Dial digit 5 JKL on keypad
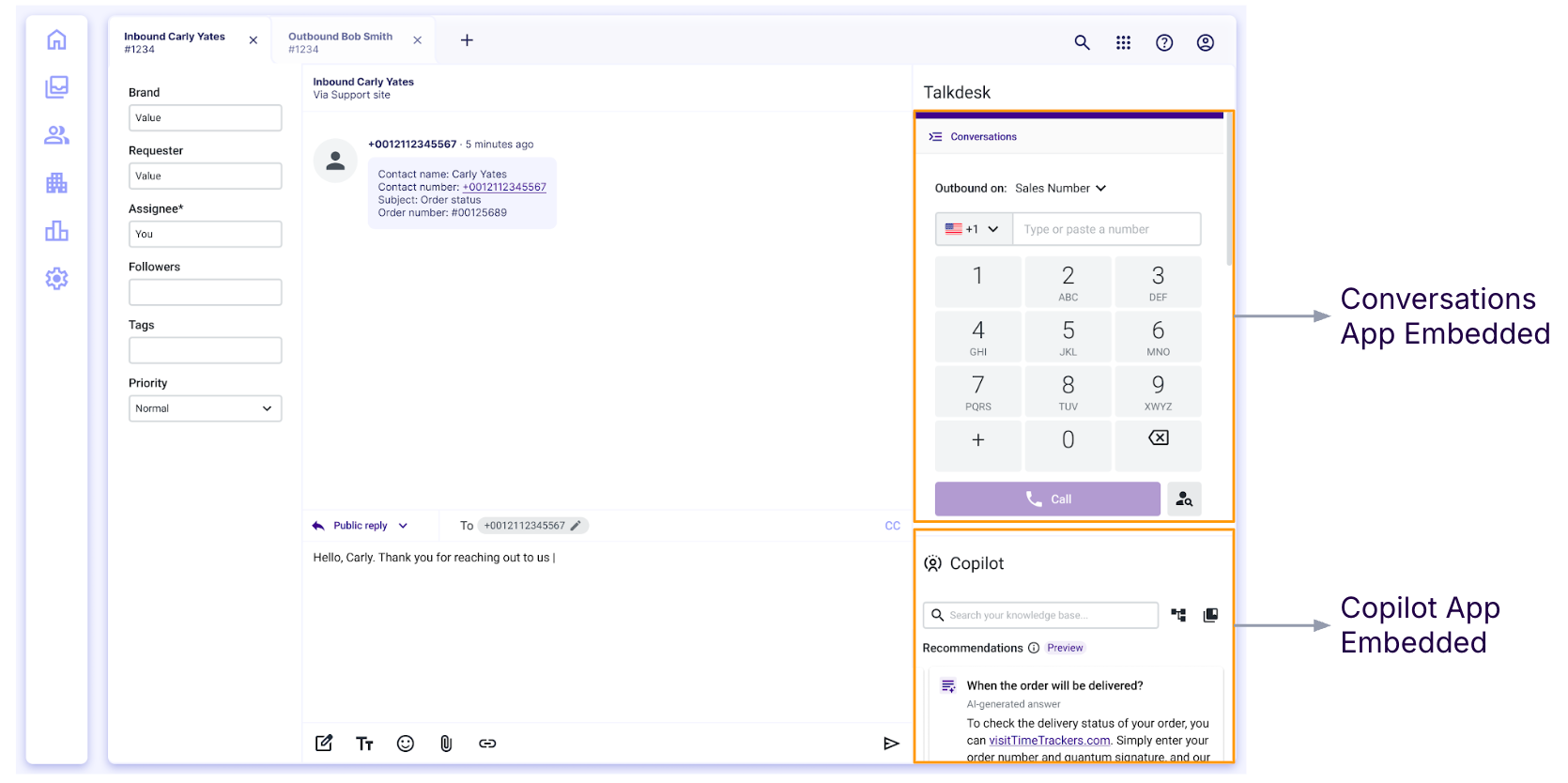1568x783 pixels. [1068, 337]
